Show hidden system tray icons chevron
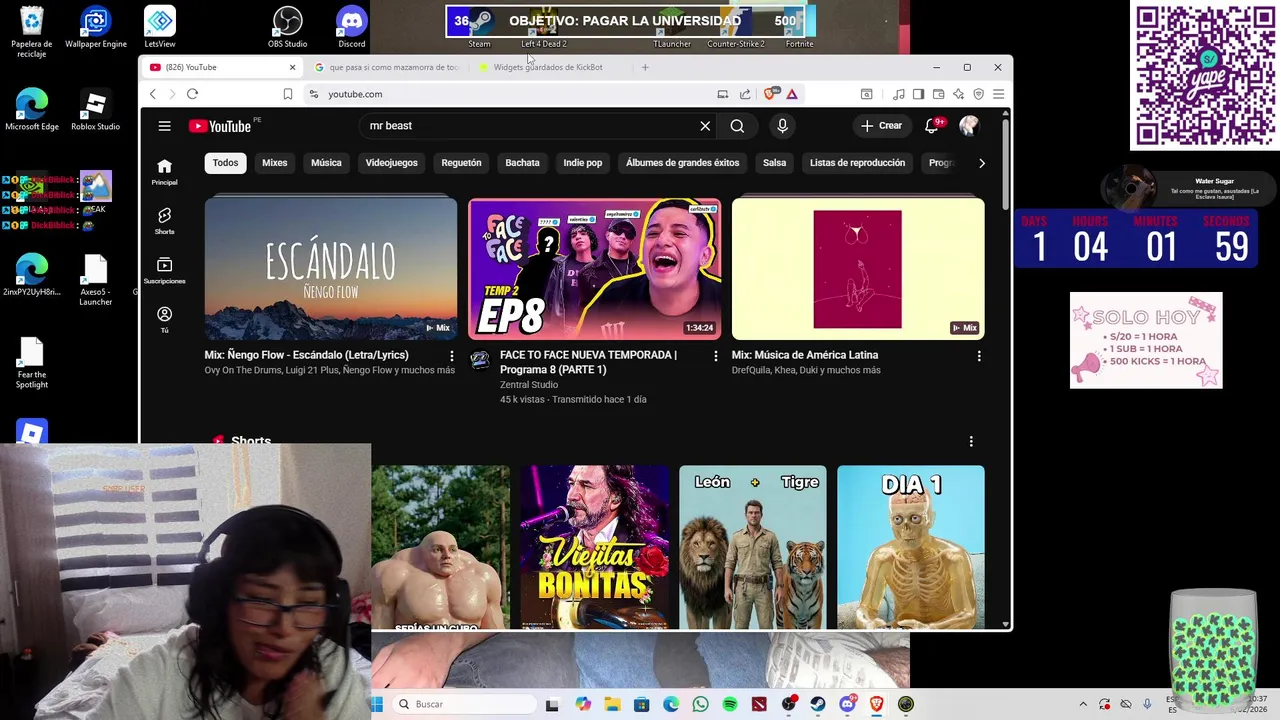The width and height of the screenshot is (1280, 720). point(1082,704)
